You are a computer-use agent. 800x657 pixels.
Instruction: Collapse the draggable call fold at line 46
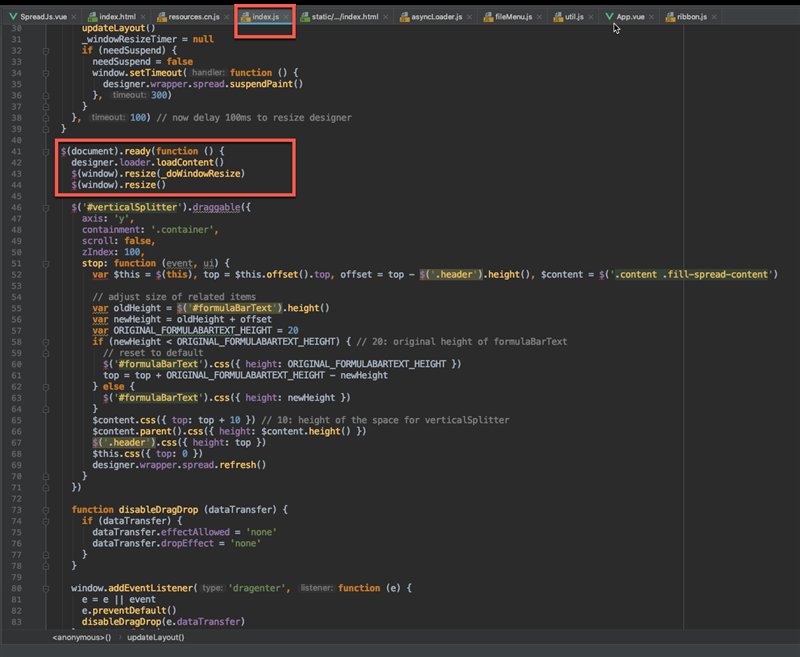coord(47,207)
